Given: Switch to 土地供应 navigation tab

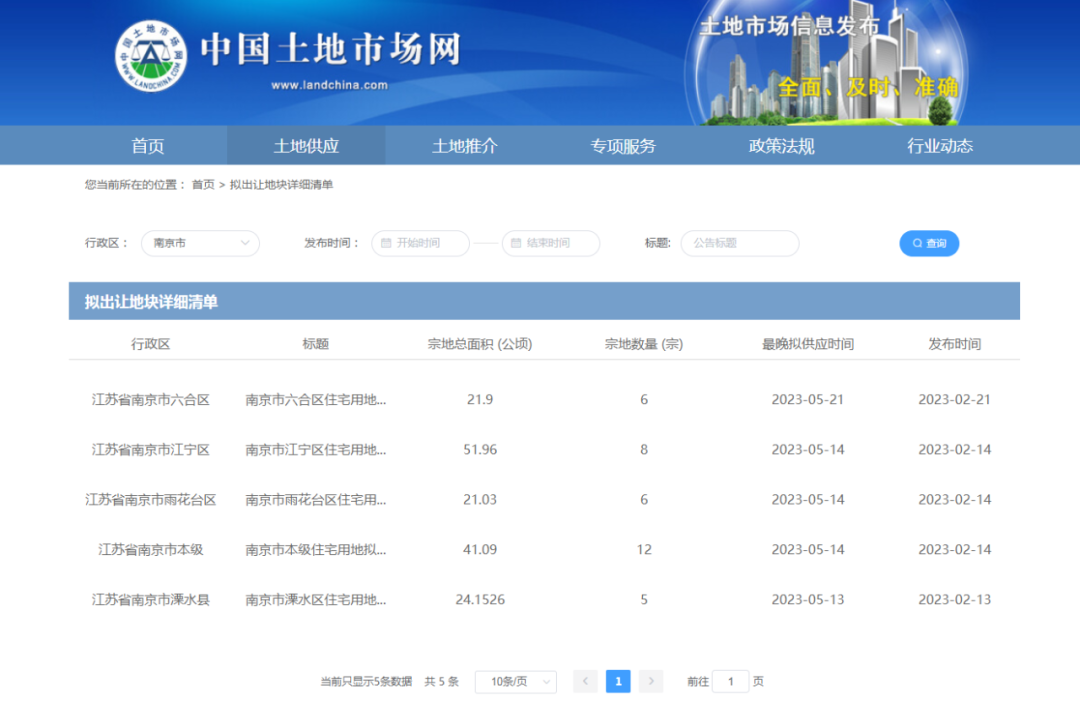Looking at the screenshot, I should [306, 146].
